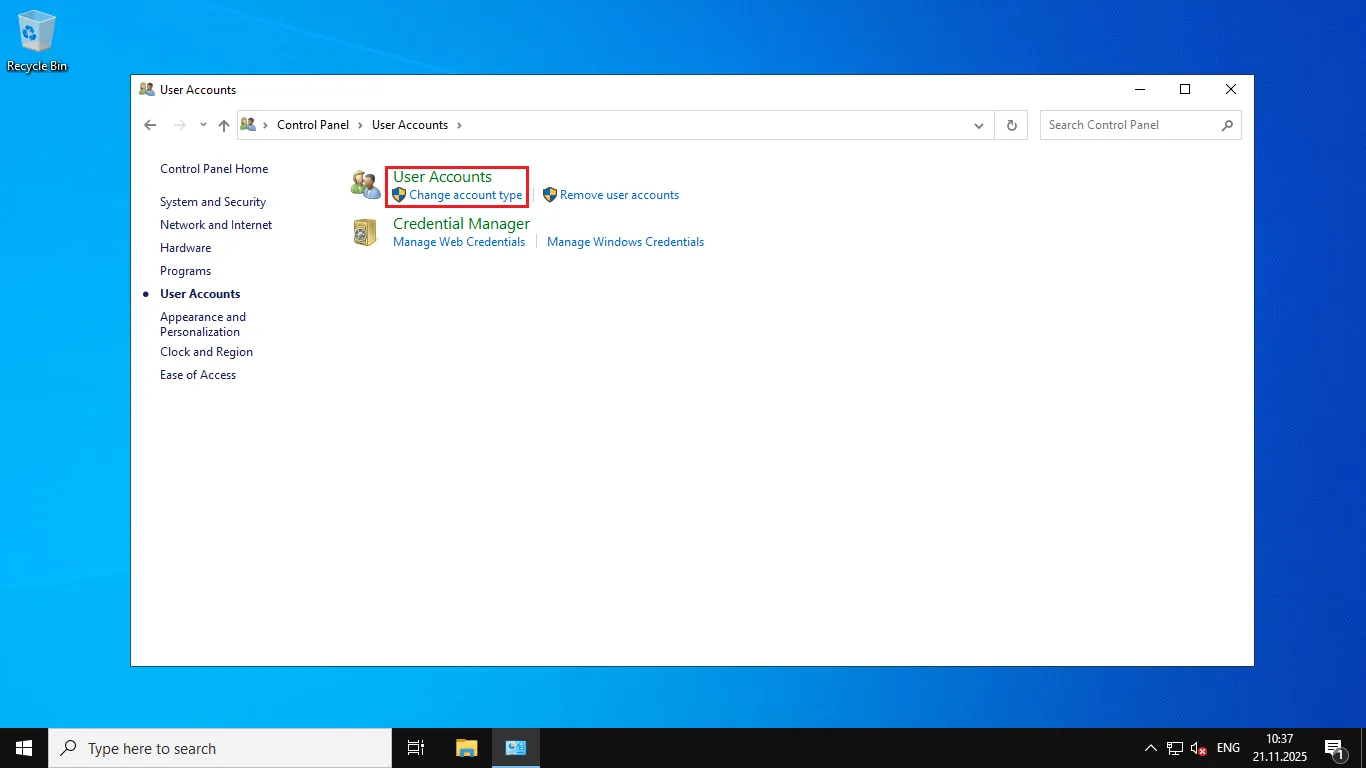Expand the address bar history dropdown
The width and height of the screenshot is (1366, 768).
coord(979,125)
